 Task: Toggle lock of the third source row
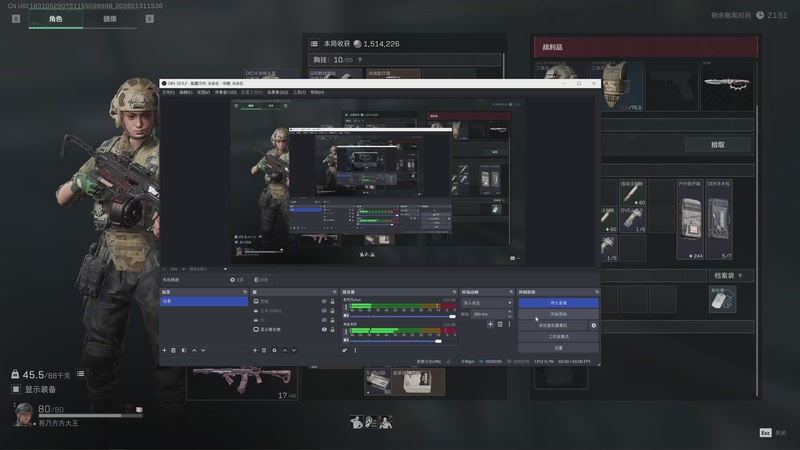[333, 320]
